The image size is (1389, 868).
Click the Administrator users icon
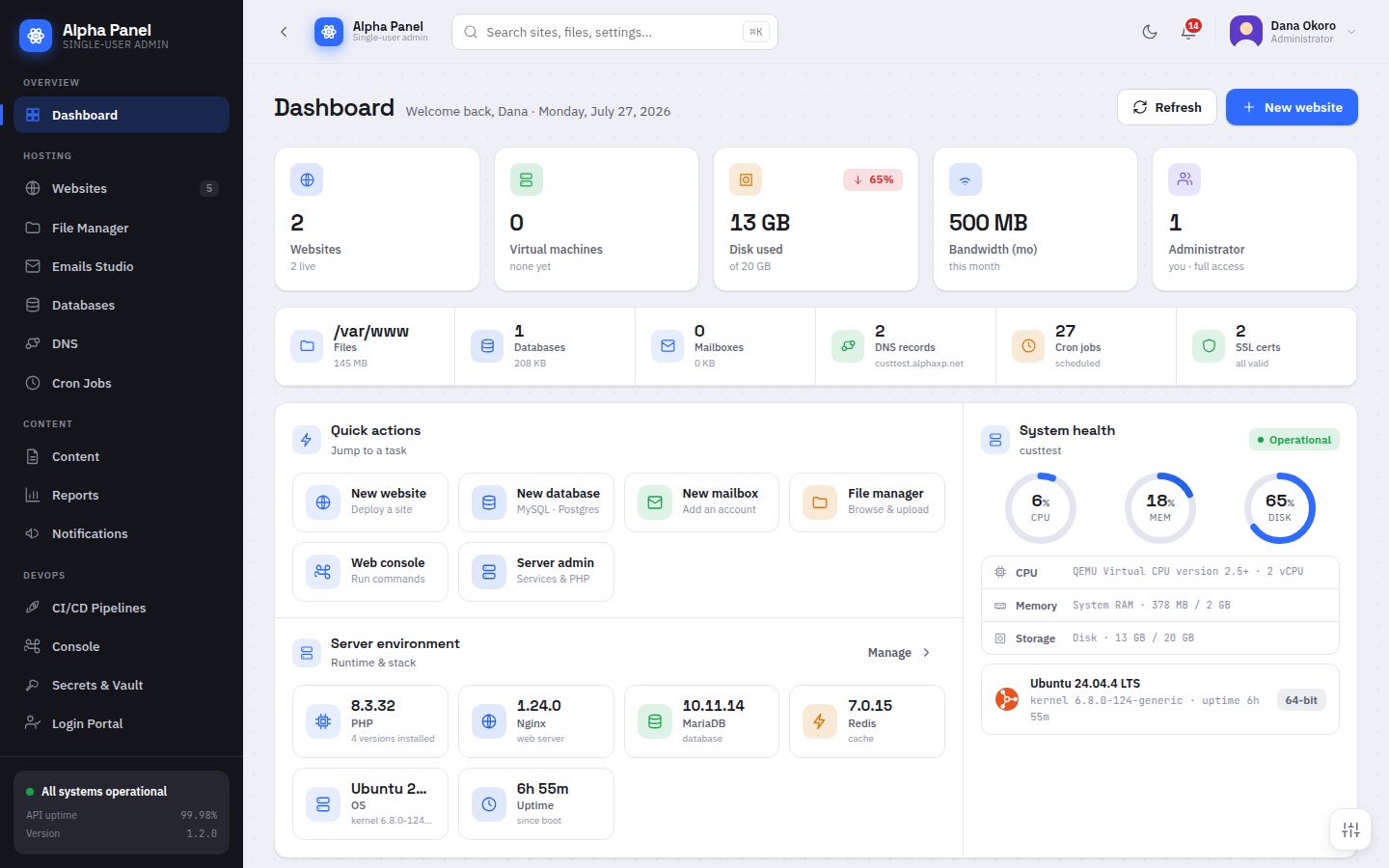(x=1185, y=179)
